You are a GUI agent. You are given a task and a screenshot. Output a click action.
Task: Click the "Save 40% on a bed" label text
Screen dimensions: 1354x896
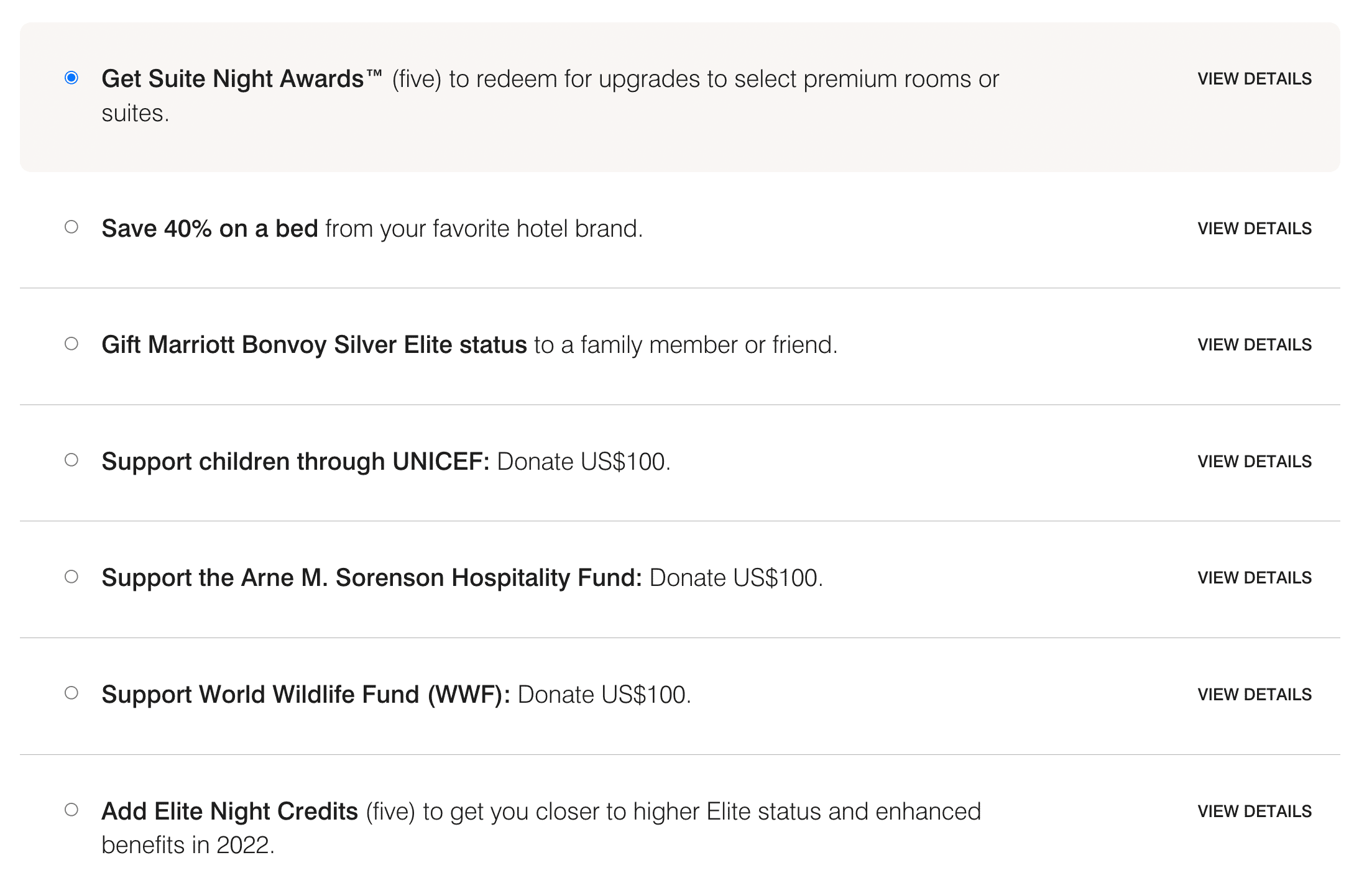(x=210, y=229)
